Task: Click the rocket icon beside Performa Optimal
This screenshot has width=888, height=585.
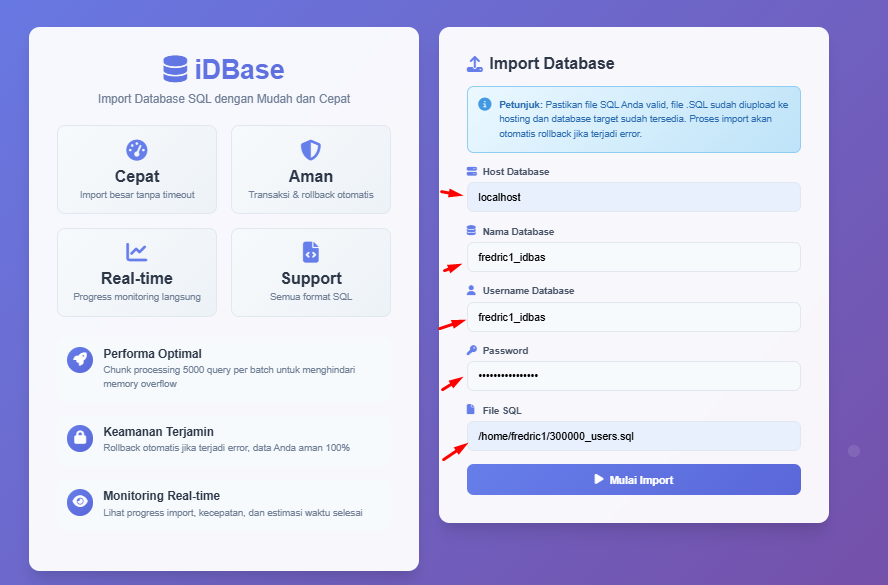Action: [x=80, y=360]
